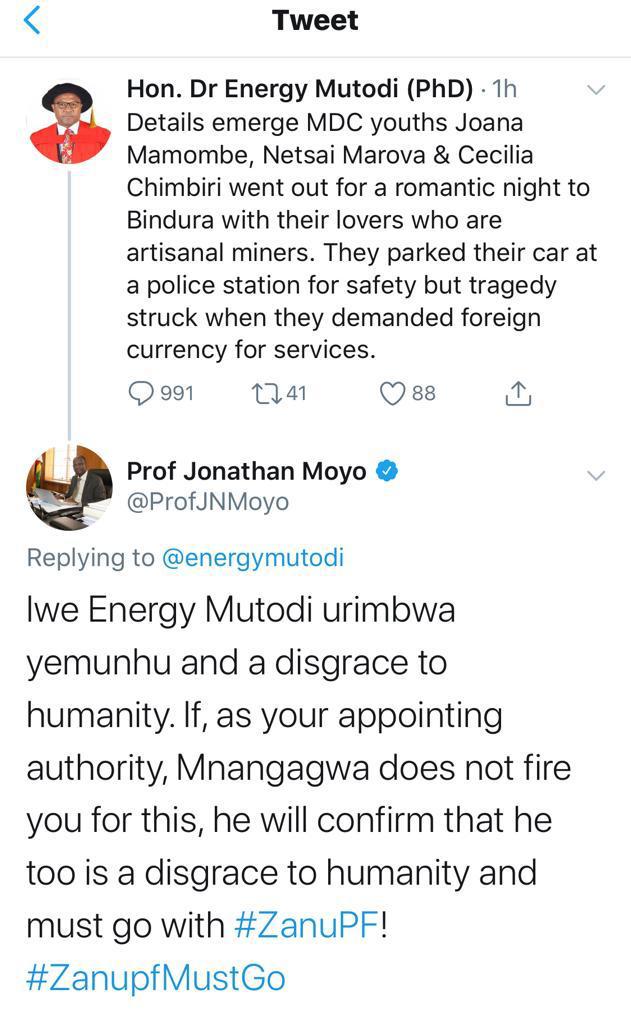Open the @energymutodi mention link
The height and width of the screenshot is (1024, 631).
[x=252, y=558]
